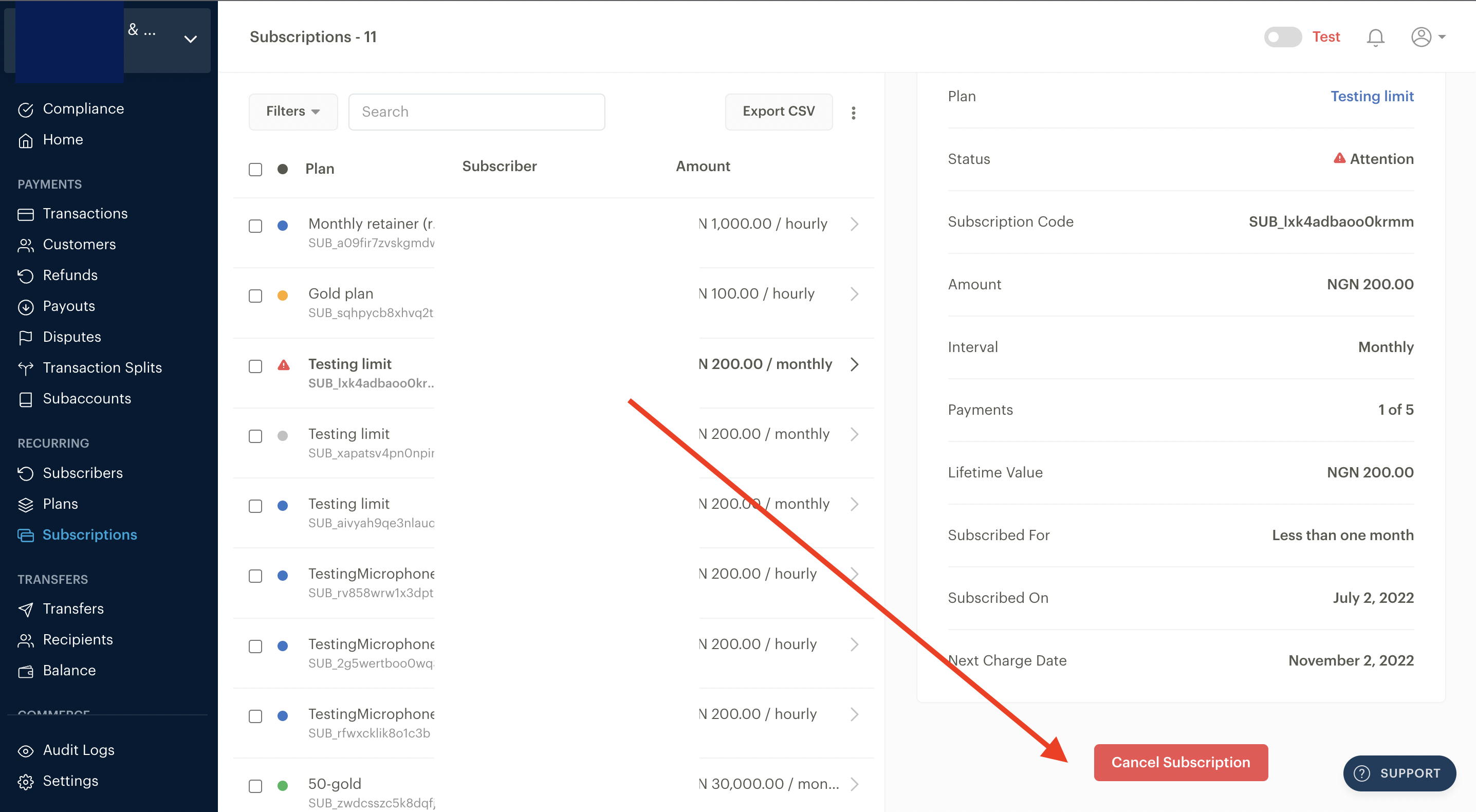
Task: Focus the Search input field
Action: pyautogui.click(x=476, y=113)
